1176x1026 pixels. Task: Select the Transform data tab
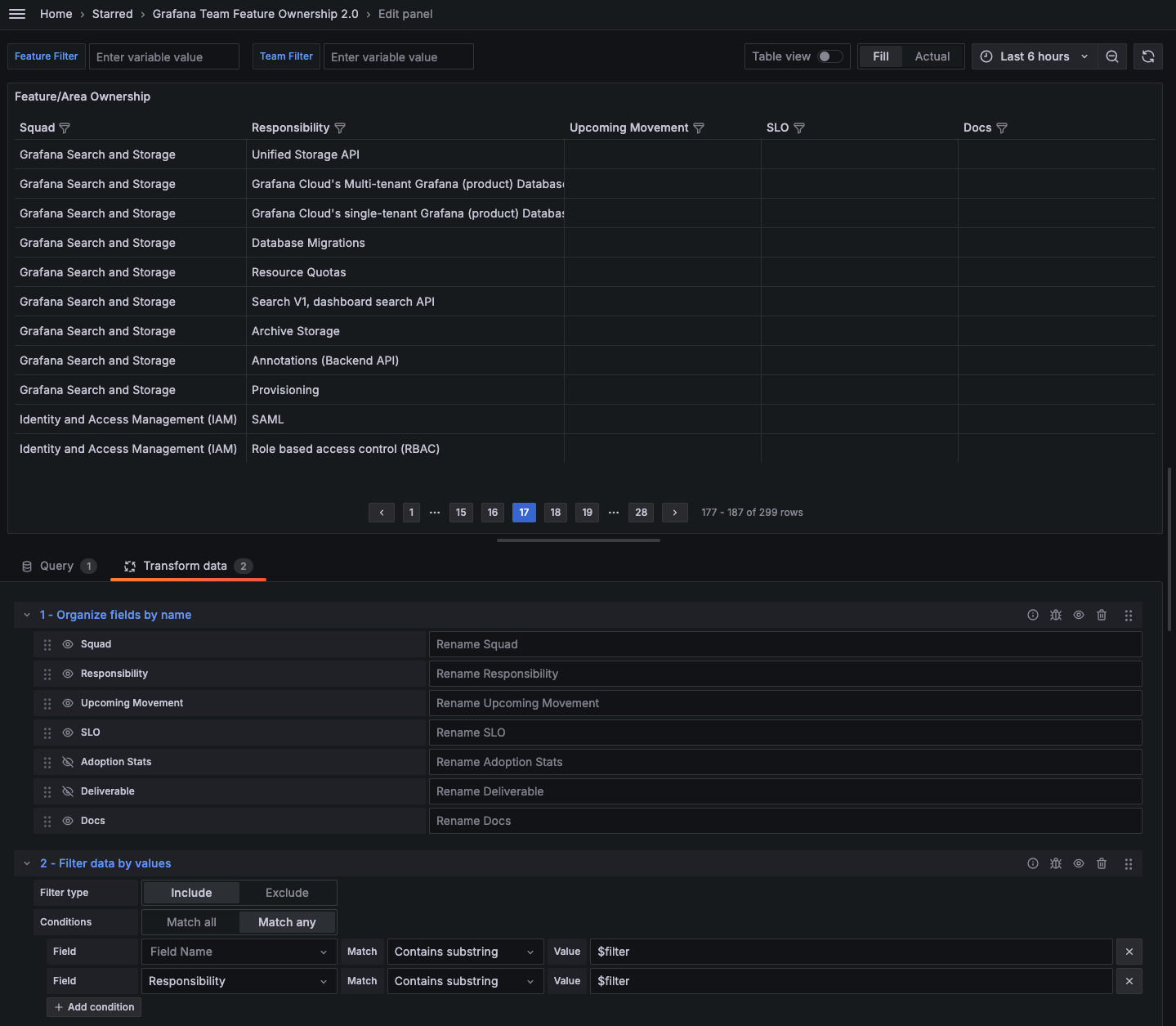(185, 566)
